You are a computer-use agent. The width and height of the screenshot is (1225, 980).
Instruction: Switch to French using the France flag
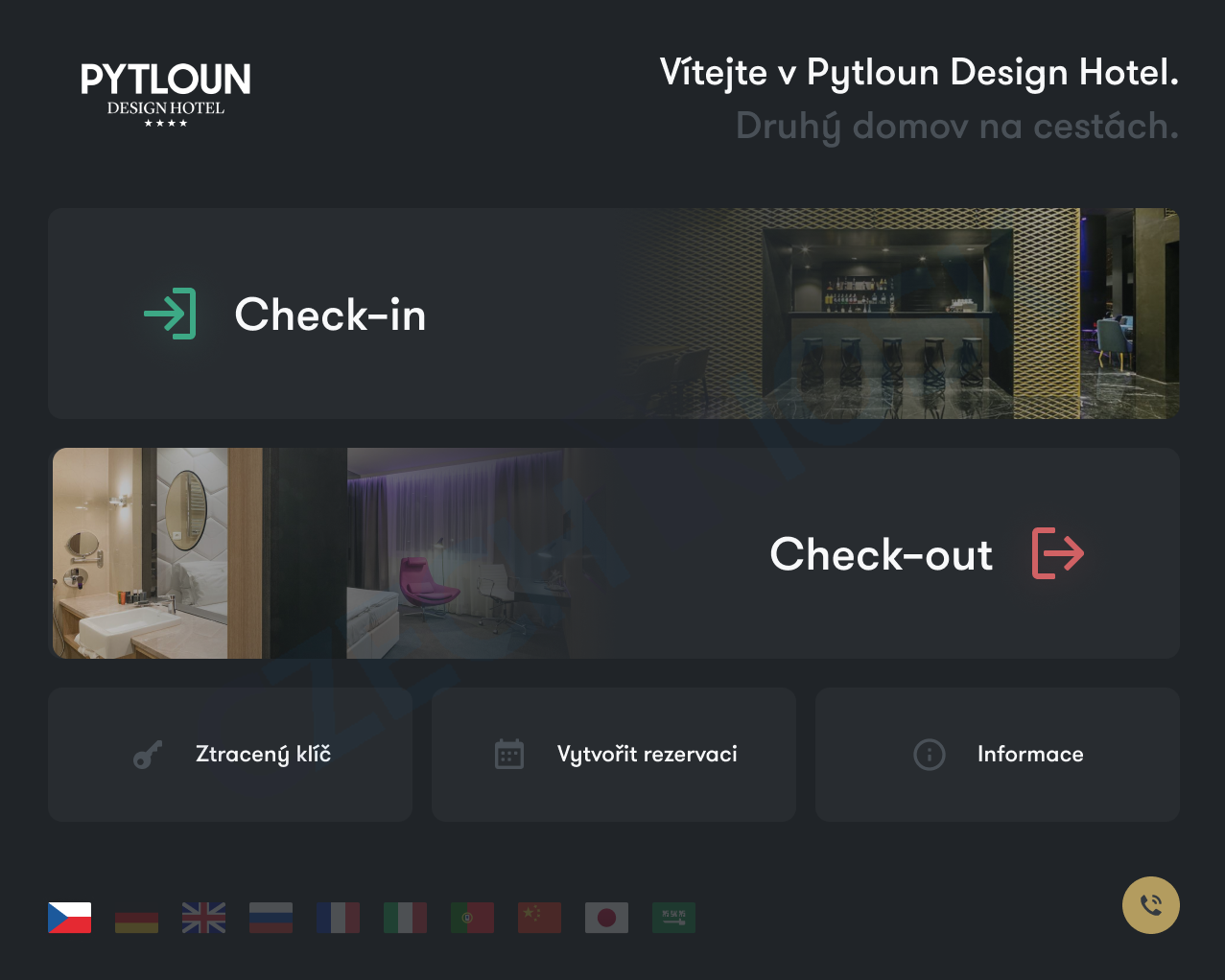(339, 918)
